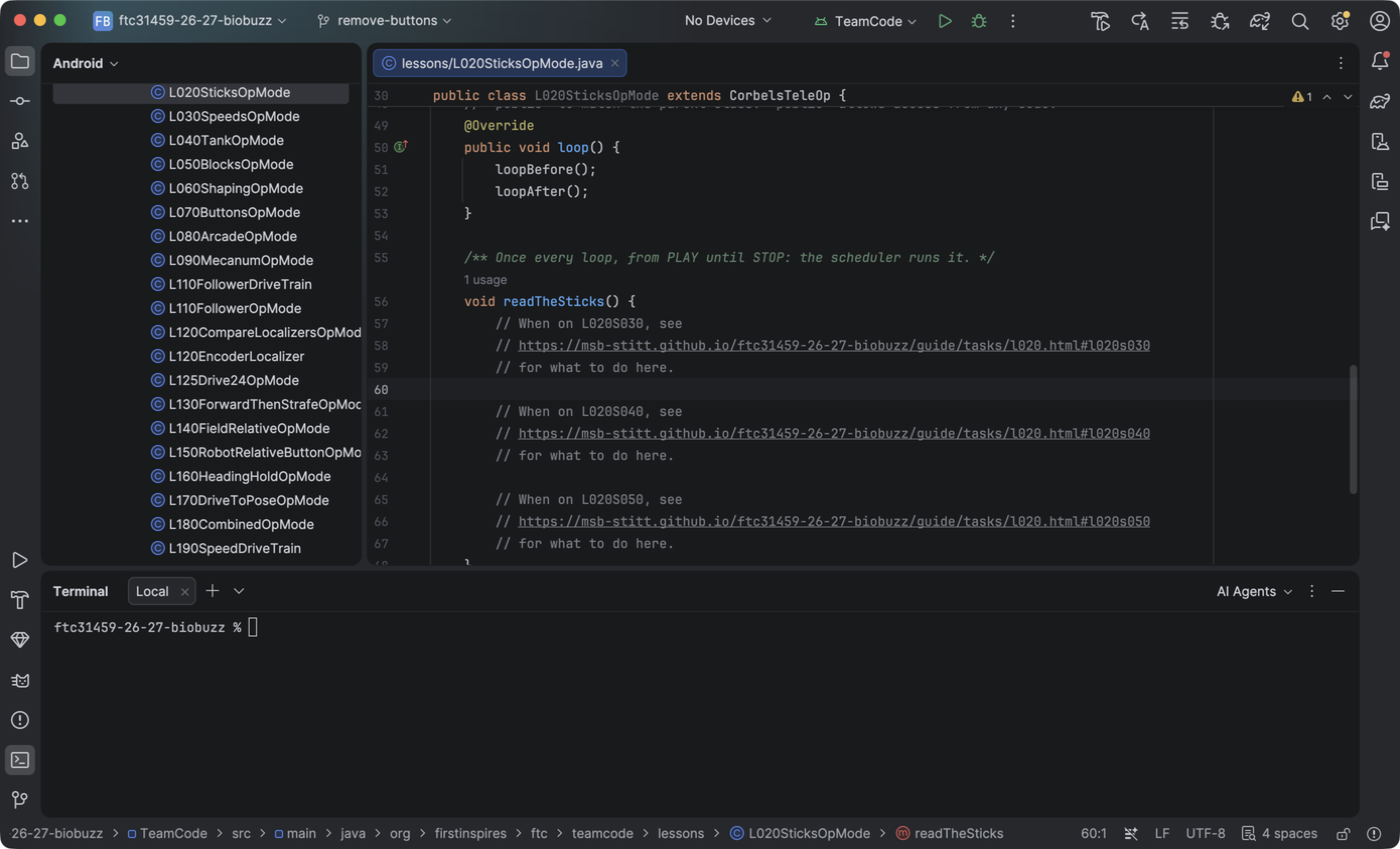Open the Android project view dropdown
This screenshot has width=1400, height=849.
tap(86, 64)
